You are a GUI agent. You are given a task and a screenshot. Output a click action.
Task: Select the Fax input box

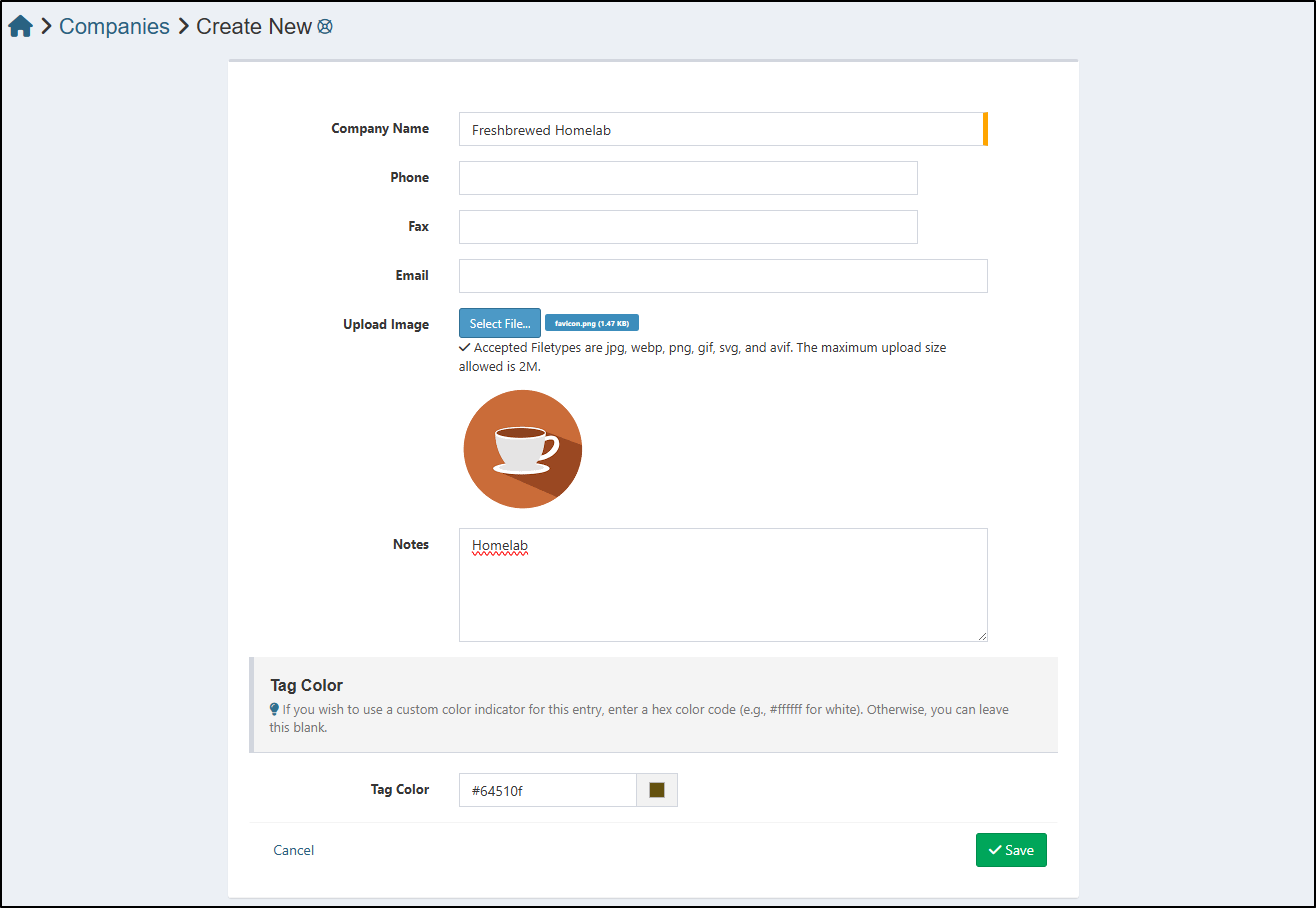[x=687, y=227]
